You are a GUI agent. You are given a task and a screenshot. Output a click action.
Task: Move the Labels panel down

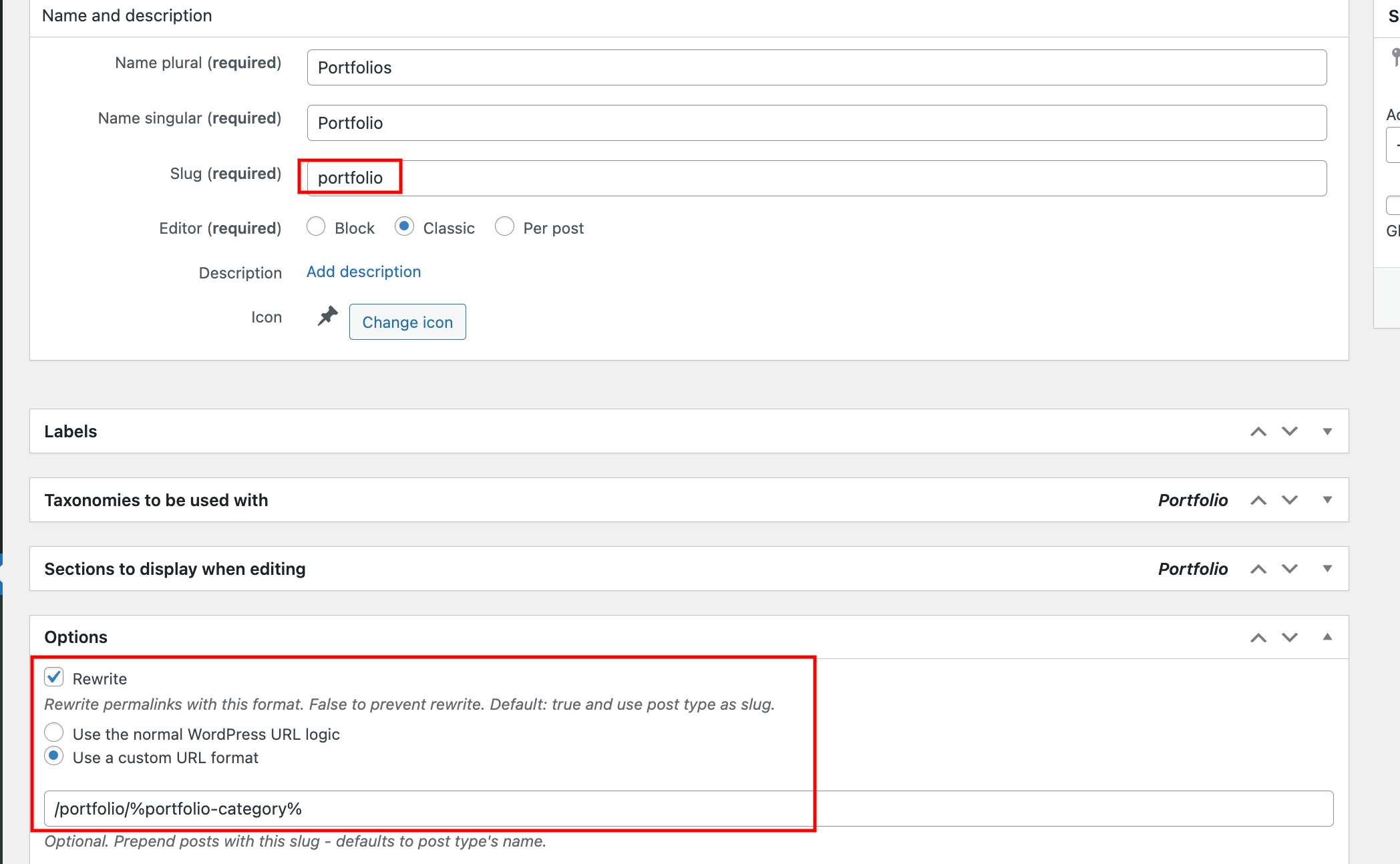coord(1290,431)
